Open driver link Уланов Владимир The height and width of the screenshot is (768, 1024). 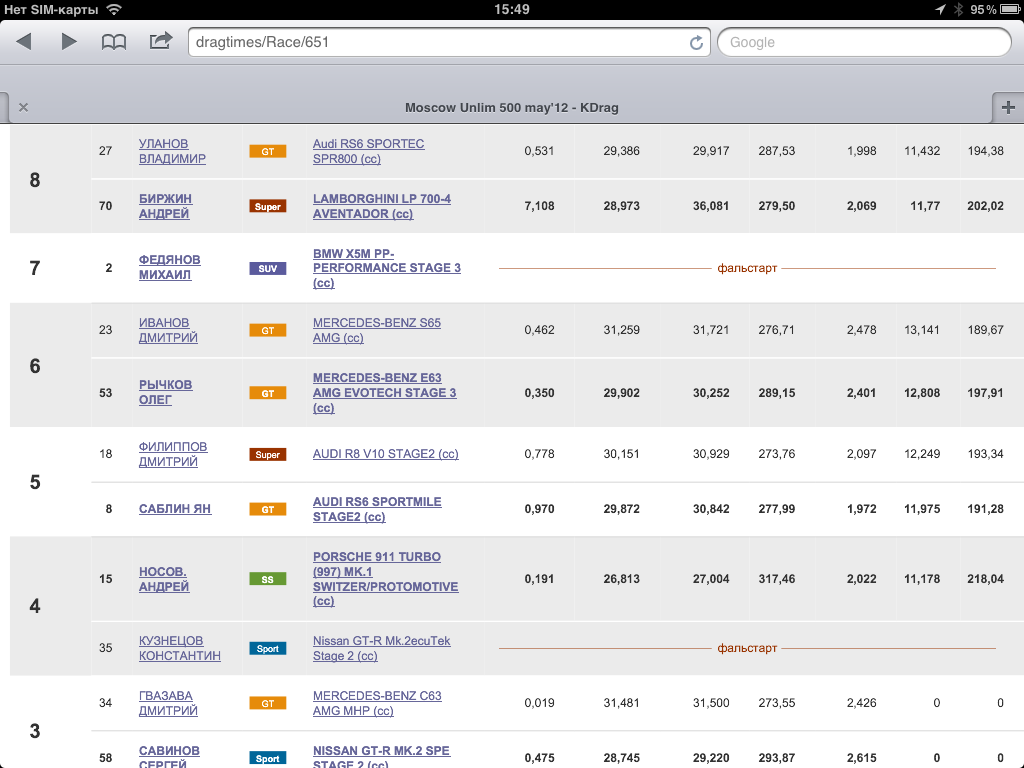(172, 151)
